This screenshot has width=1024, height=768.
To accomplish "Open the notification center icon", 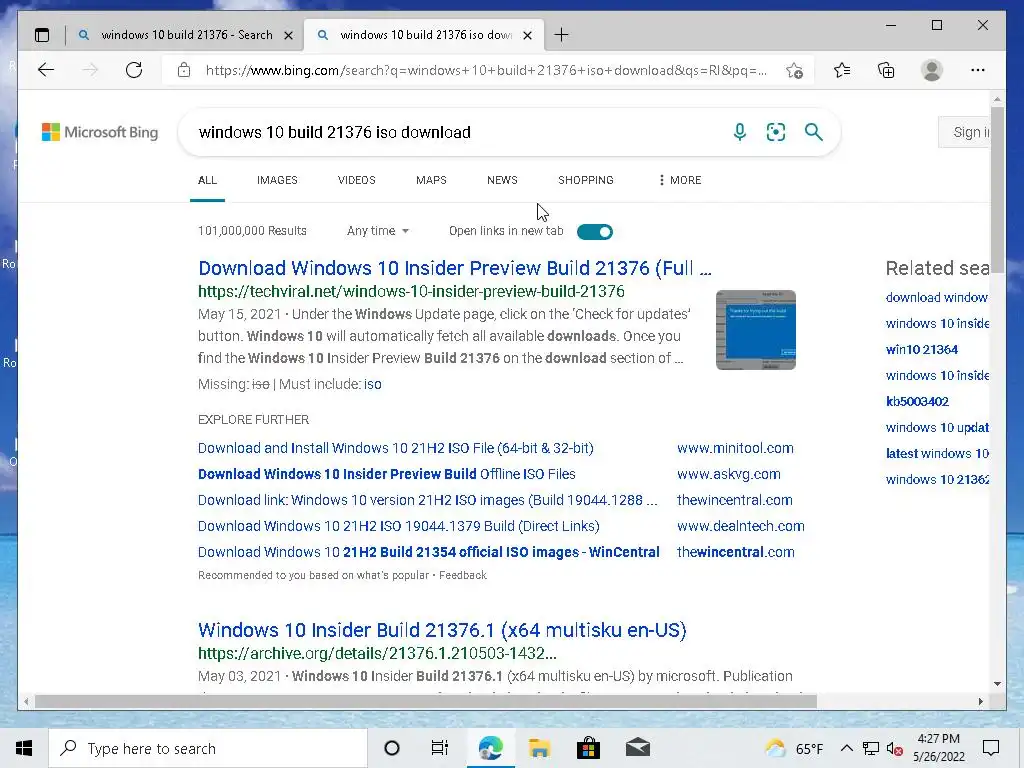I will (991, 748).
